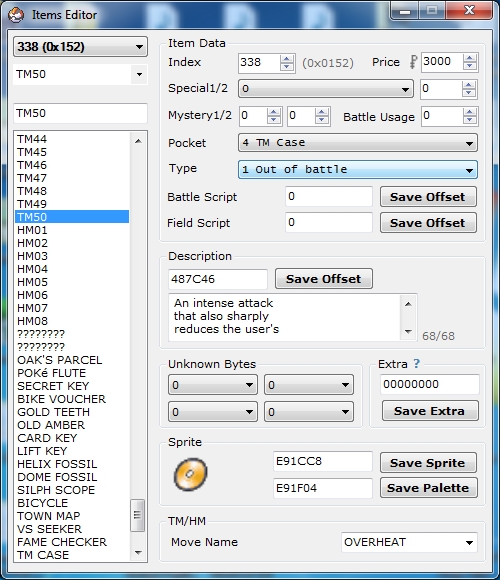Click the Extra field showing 00000000
The image size is (500, 580).
[430, 384]
